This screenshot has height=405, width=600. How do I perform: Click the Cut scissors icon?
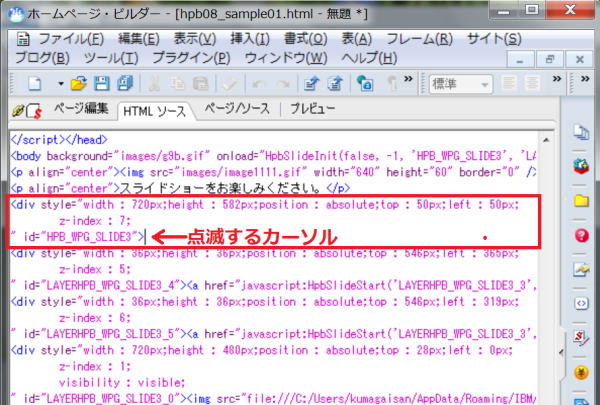coord(154,83)
